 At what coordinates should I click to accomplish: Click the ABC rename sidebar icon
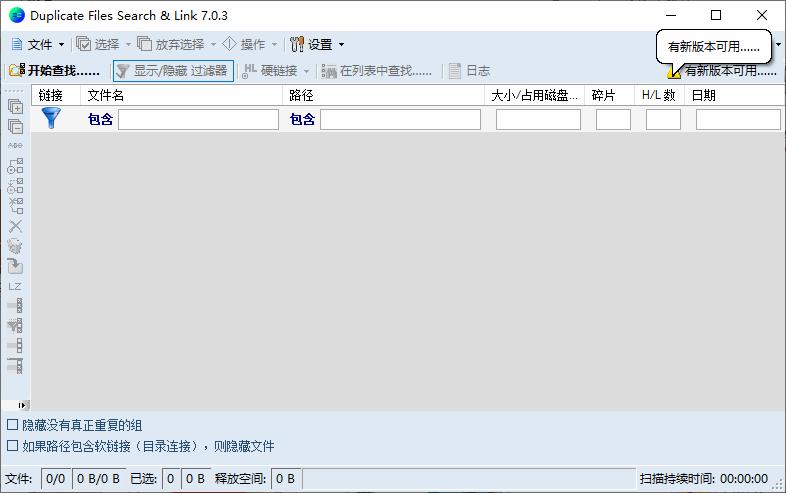(15, 145)
